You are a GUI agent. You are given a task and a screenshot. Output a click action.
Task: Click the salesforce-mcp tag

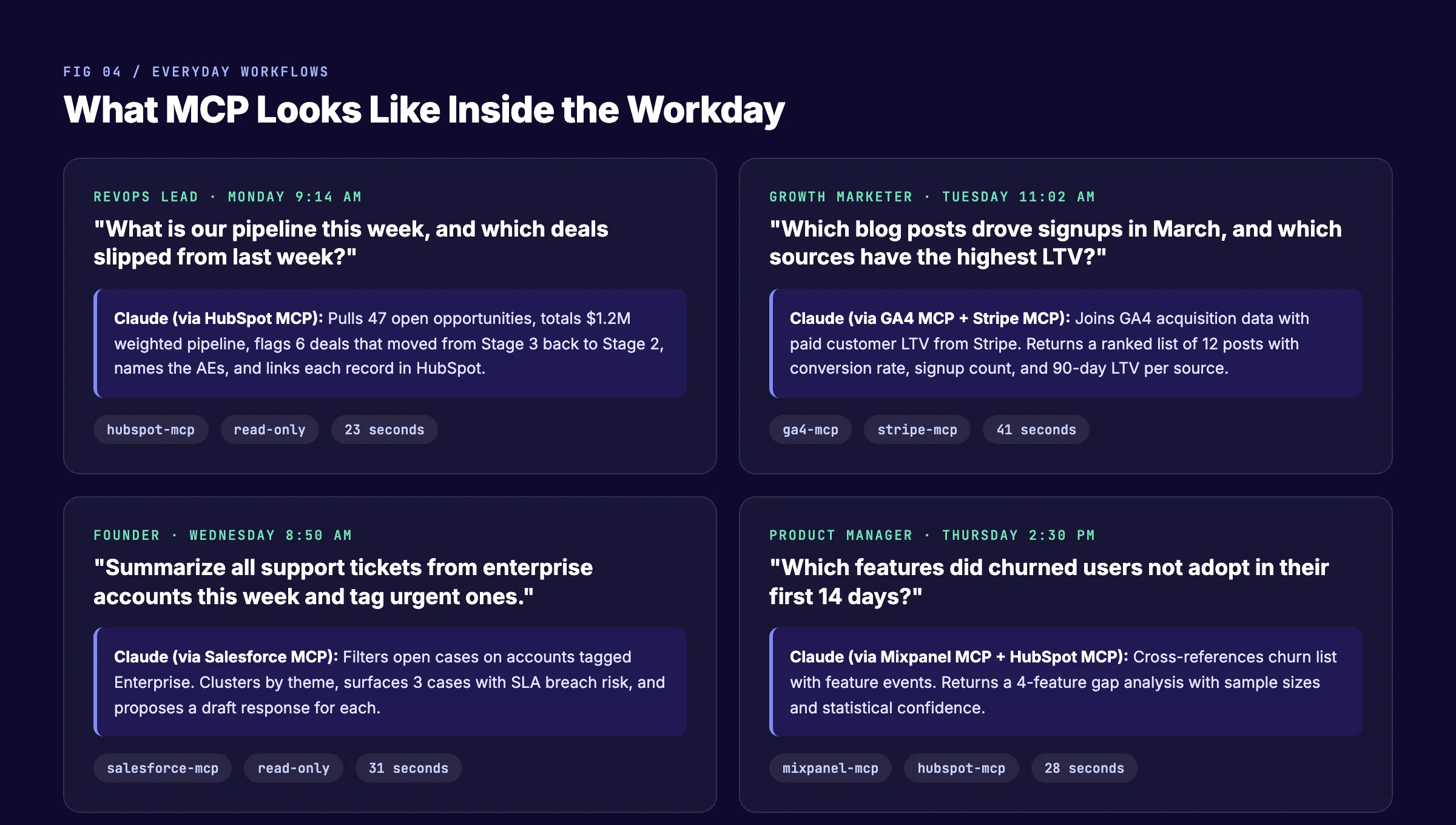click(163, 768)
